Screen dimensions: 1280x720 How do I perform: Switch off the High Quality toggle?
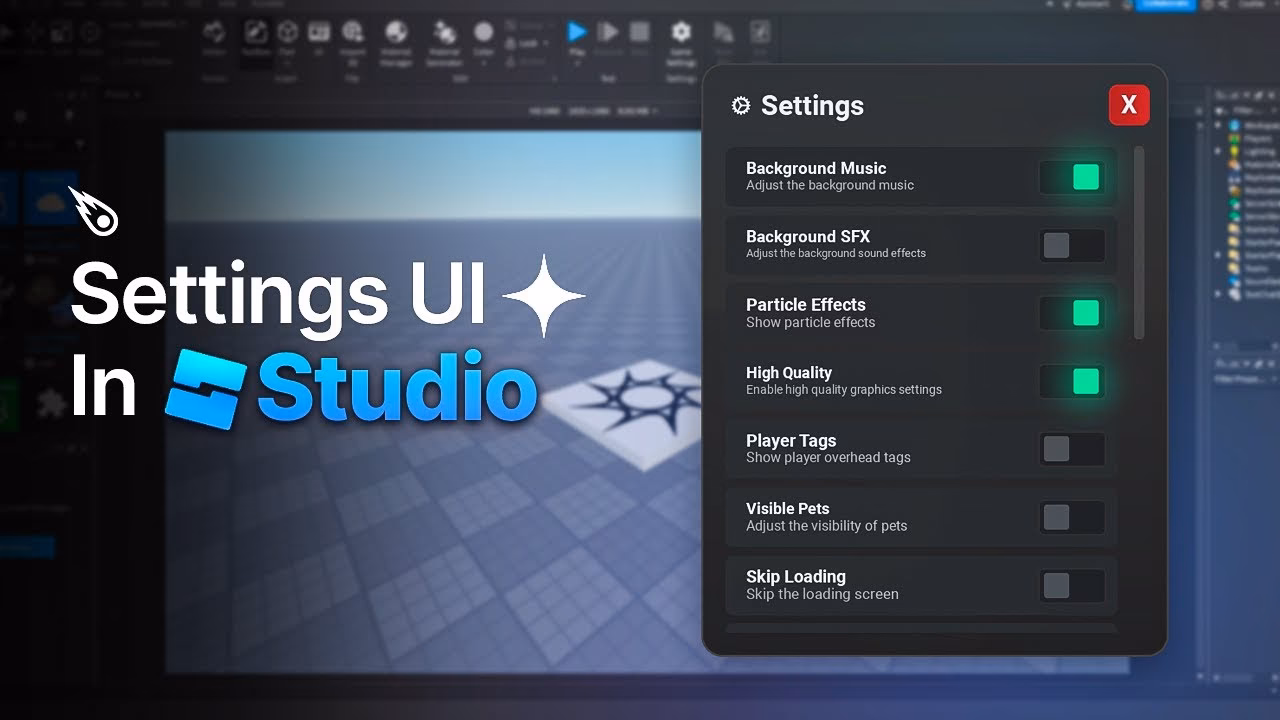tap(1072, 381)
